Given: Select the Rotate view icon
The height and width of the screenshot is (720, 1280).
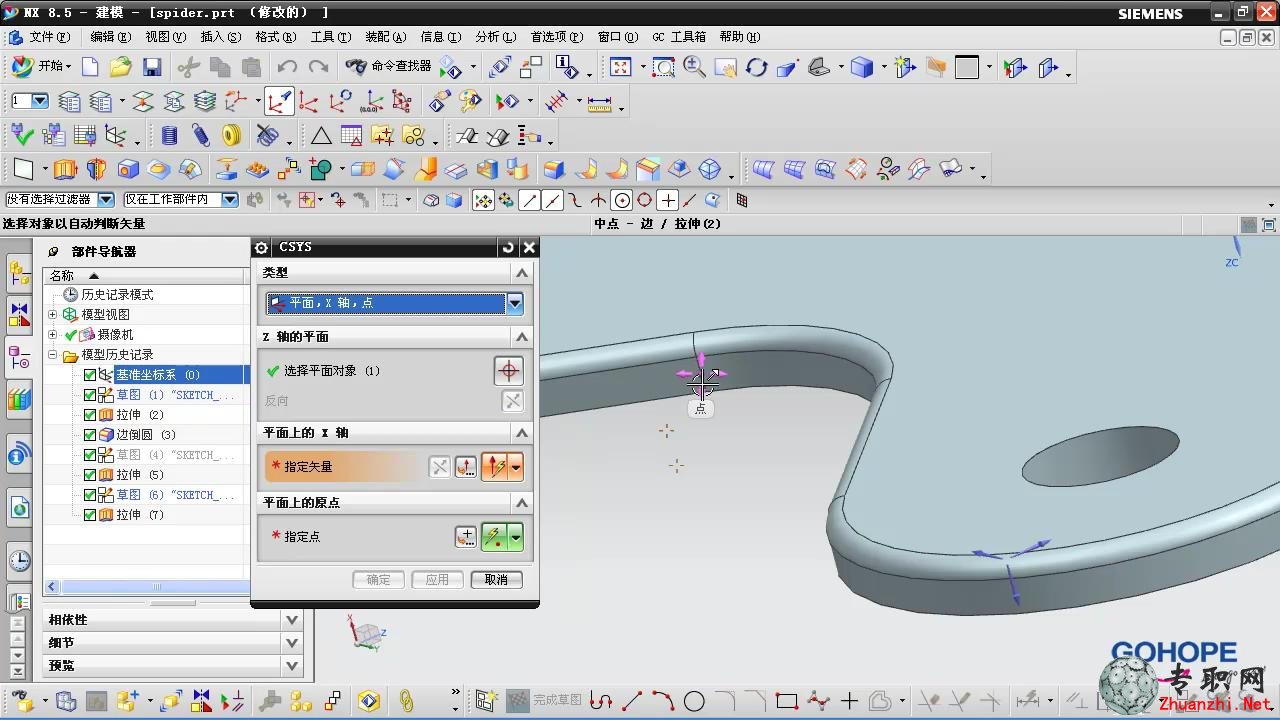Looking at the screenshot, I should [757, 67].
